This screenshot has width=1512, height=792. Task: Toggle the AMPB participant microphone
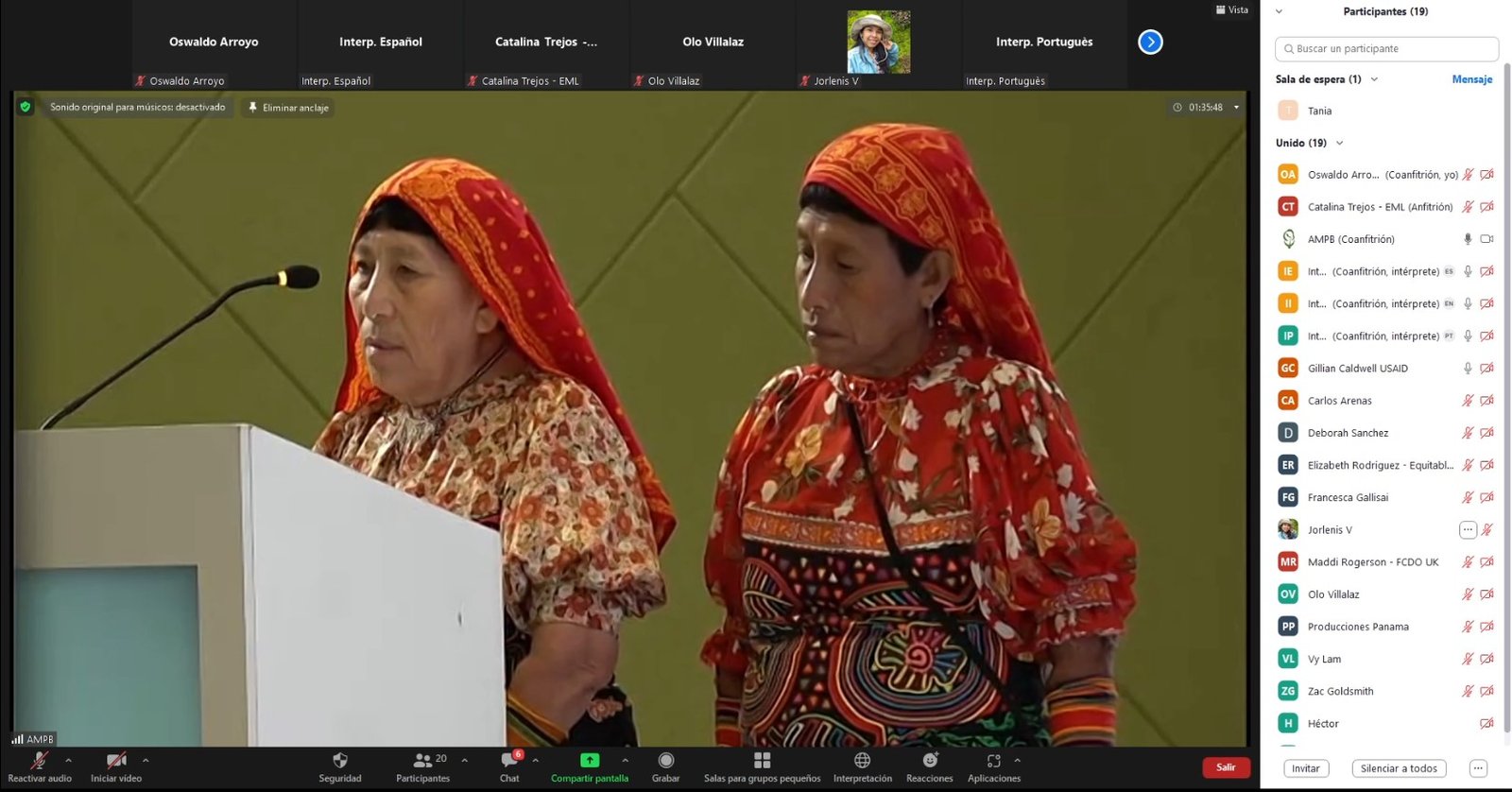pos(1468,239)
